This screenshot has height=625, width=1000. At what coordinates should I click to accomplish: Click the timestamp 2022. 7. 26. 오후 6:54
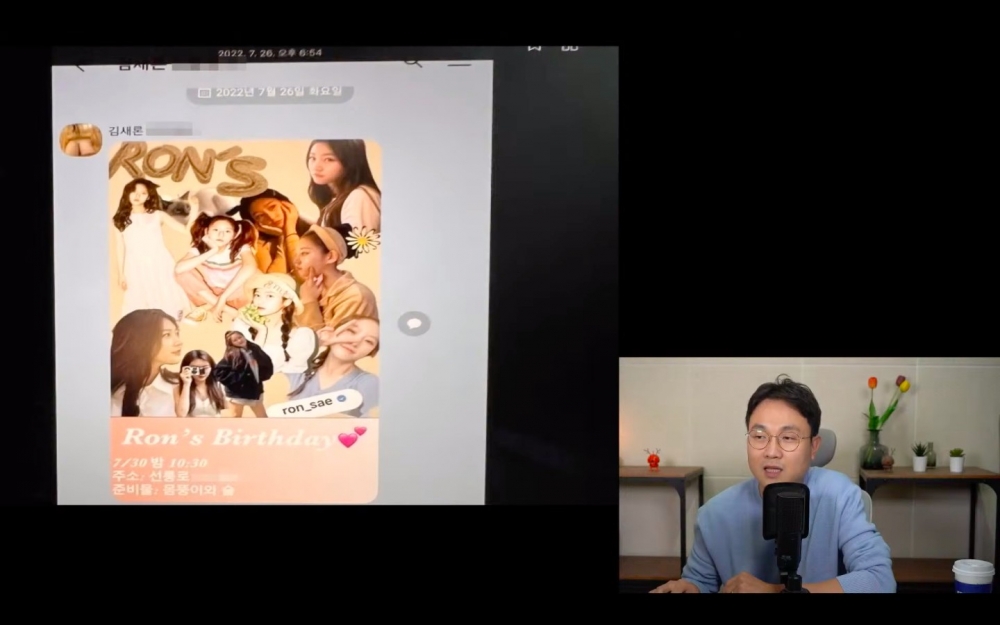[x=270, y=52]
